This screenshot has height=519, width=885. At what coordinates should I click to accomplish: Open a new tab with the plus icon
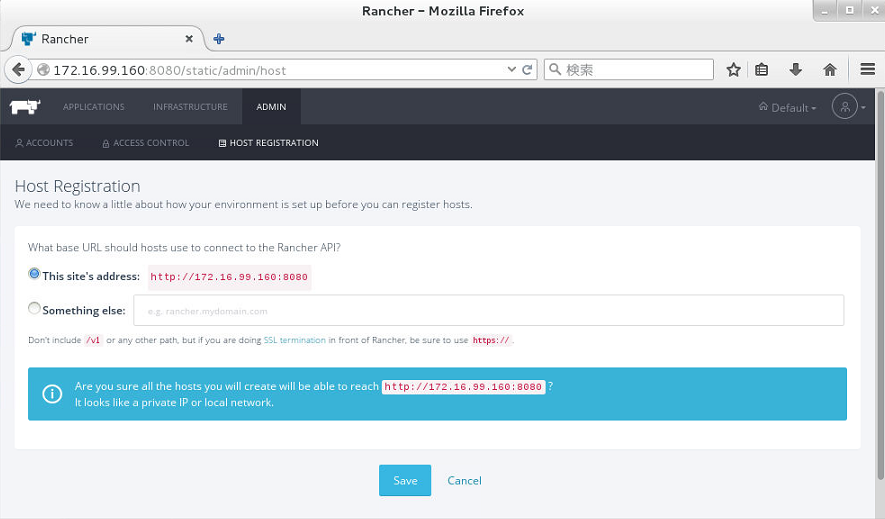coord(219,39)
